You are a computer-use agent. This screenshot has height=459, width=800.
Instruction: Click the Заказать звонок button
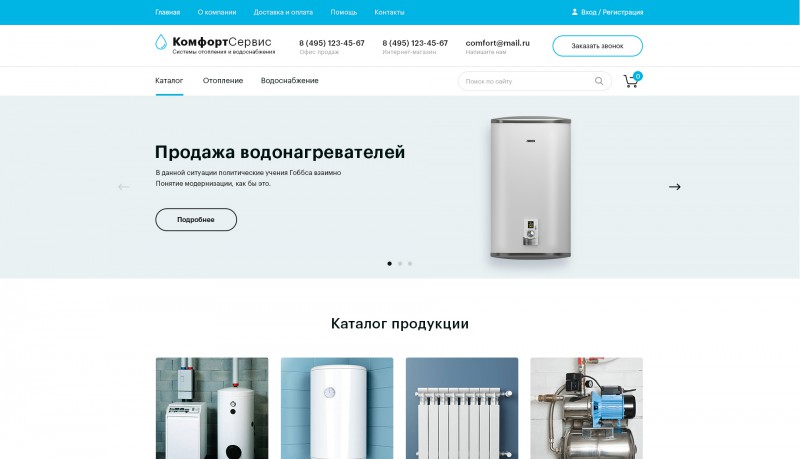597,46
